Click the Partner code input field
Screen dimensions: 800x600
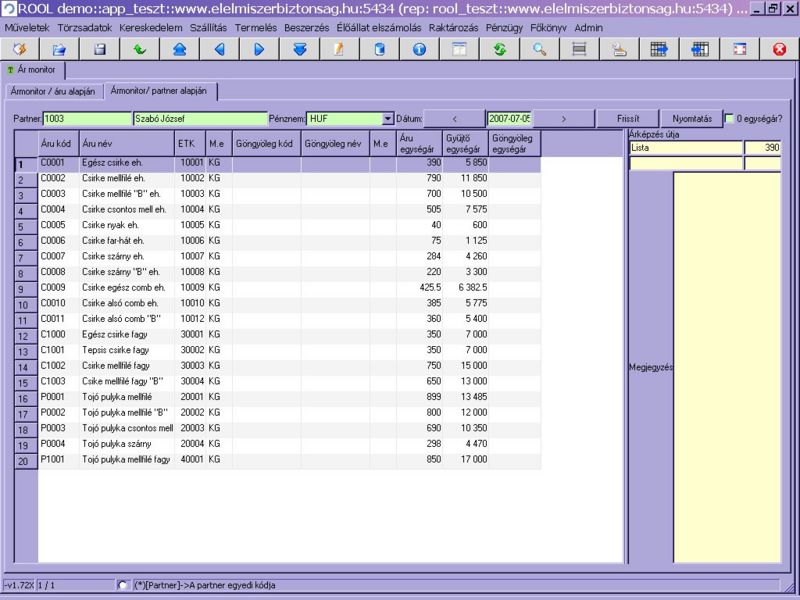88,118
